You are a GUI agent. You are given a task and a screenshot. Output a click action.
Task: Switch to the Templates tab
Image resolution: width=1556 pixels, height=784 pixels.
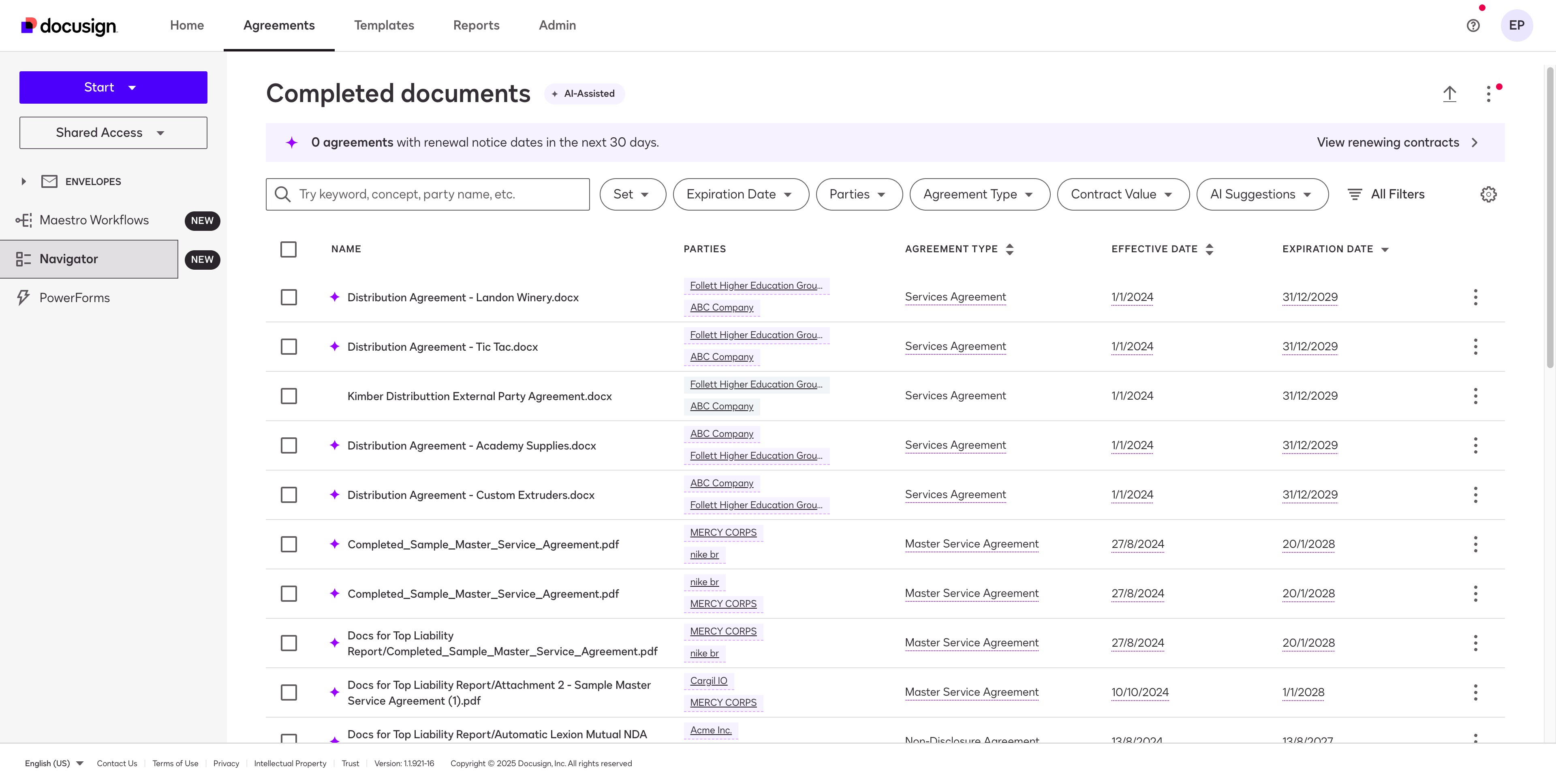(384, 26)
